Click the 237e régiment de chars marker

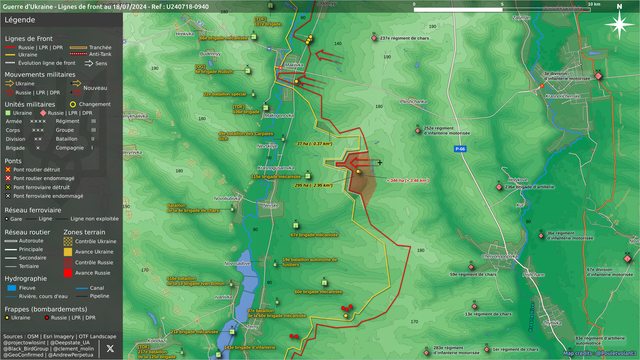coord(374,38)
